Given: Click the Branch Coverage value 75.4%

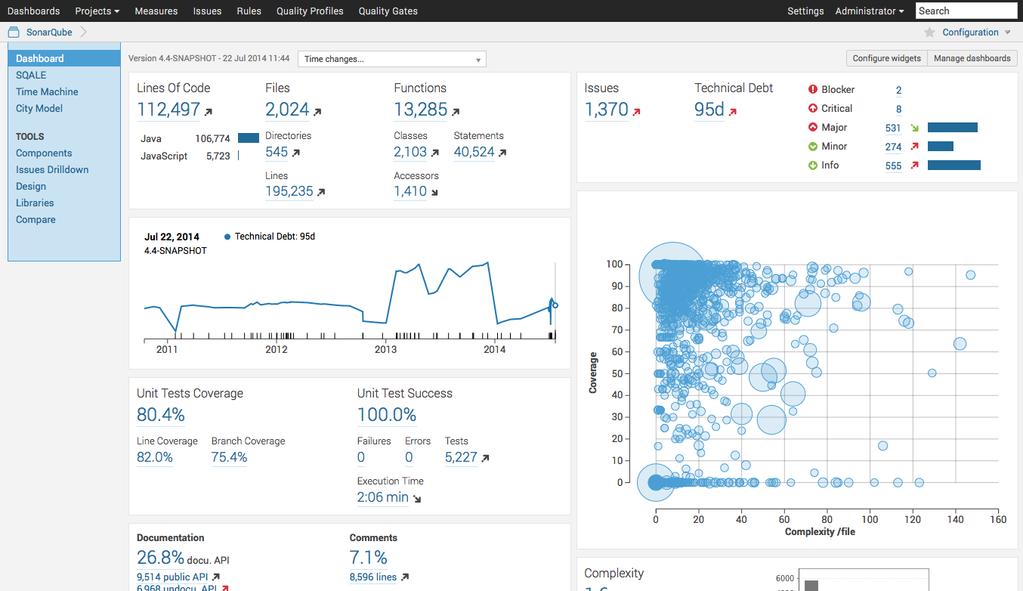Looking at the screenshot, I should coord(229,457).
